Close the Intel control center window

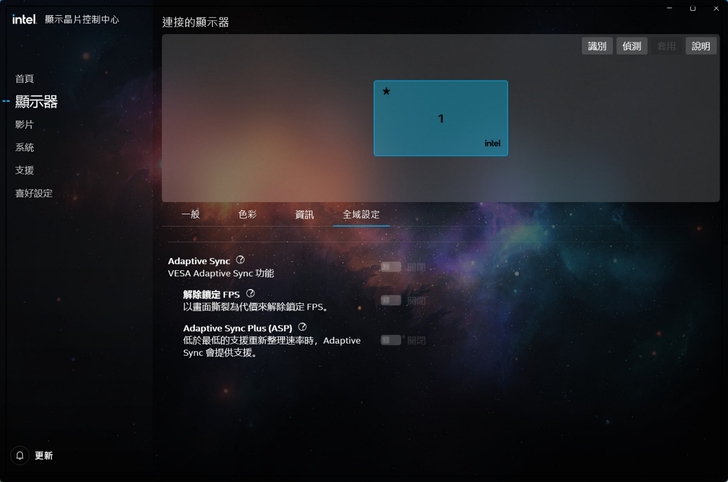716,8
